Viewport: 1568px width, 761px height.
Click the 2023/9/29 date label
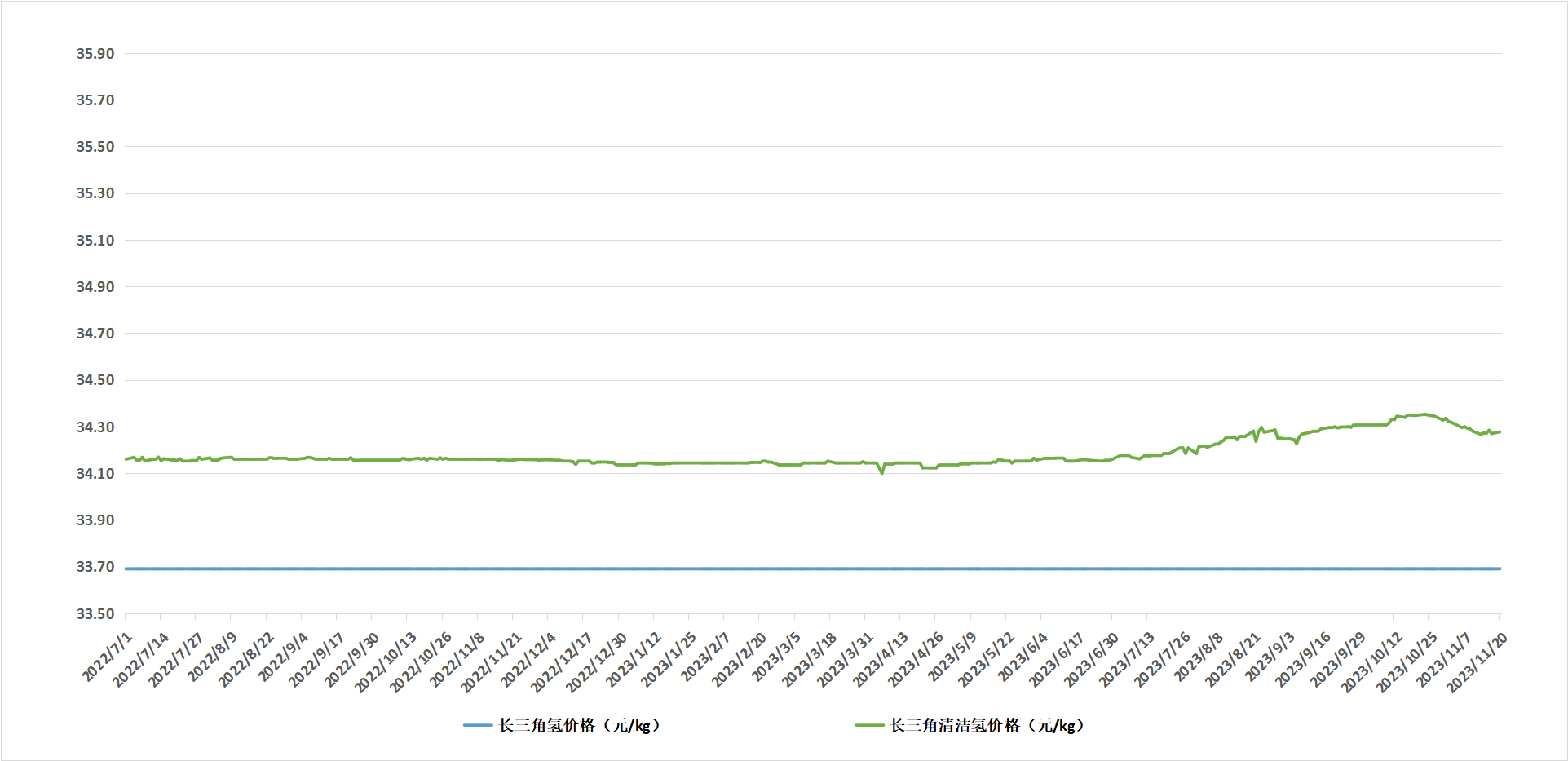1338,660
